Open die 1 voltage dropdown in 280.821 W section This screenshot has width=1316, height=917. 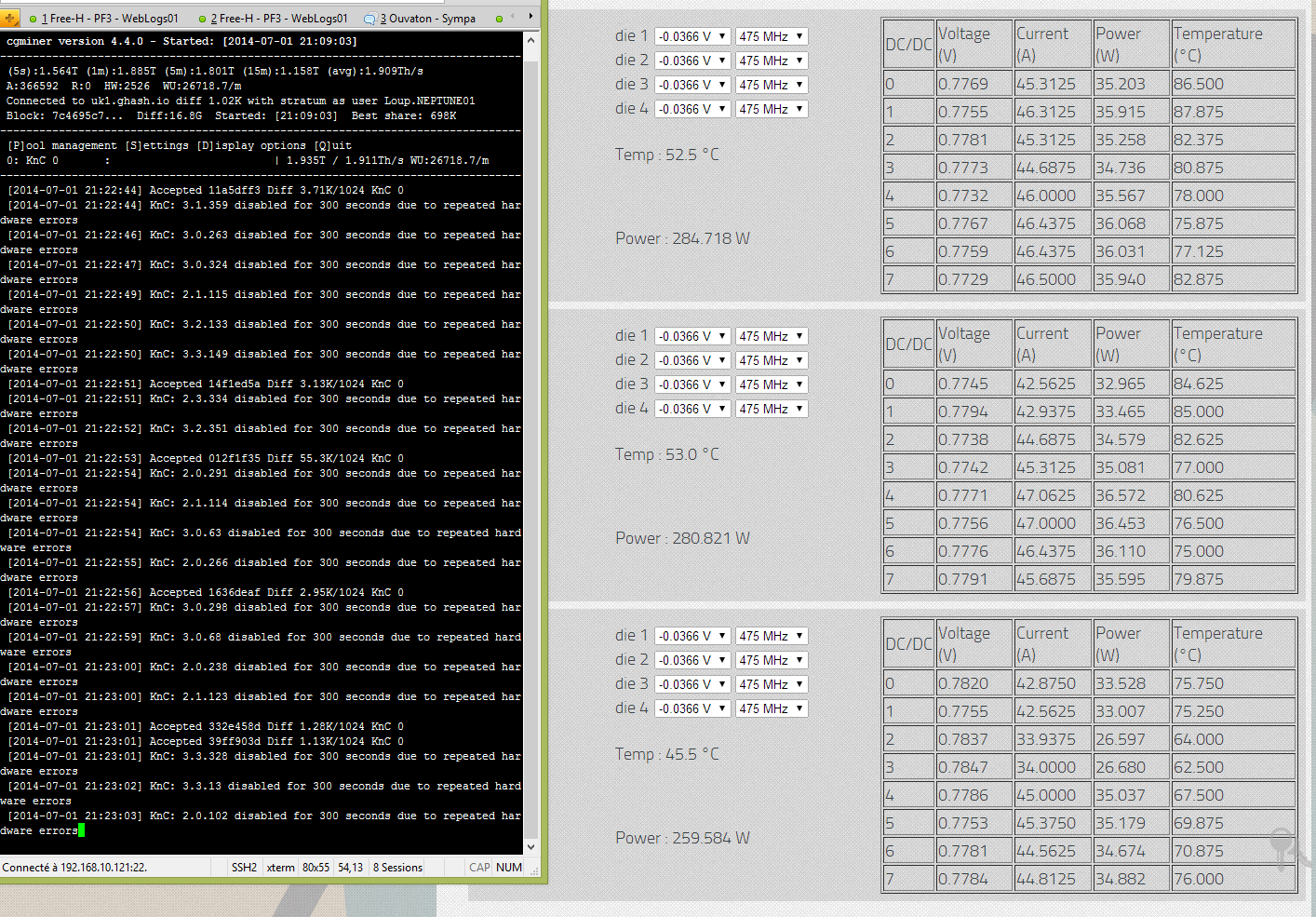tap(692, 336)
